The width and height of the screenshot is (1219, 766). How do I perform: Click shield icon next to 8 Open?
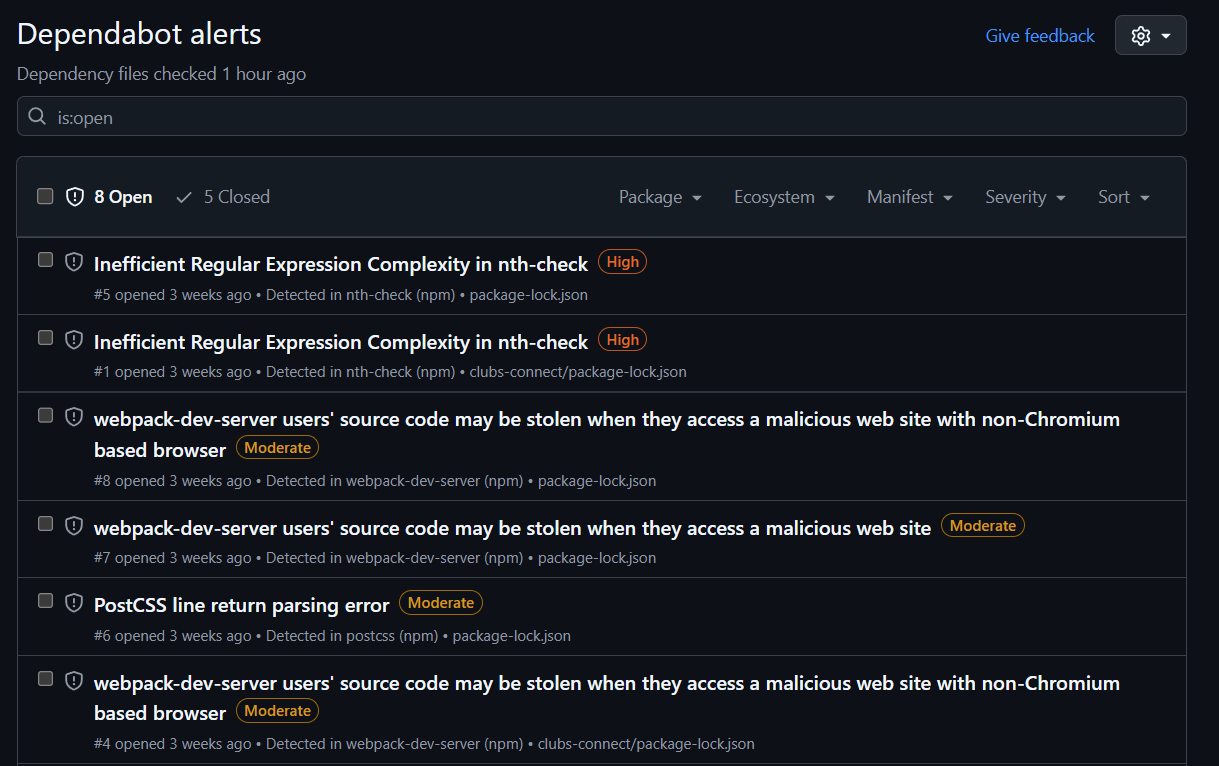pyautogui.click(x=74, y=197)
